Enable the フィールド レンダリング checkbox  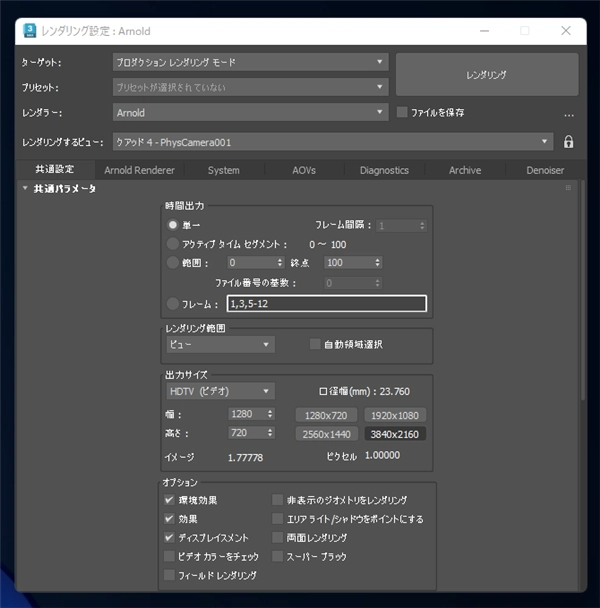click(169, 575)
